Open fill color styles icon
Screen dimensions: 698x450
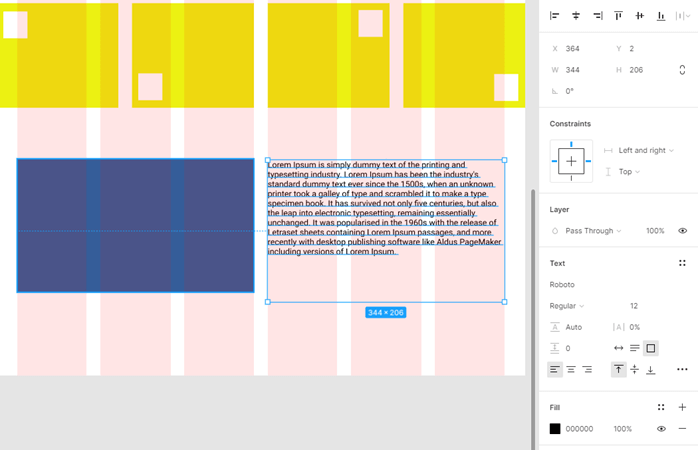tap(661, 407)
